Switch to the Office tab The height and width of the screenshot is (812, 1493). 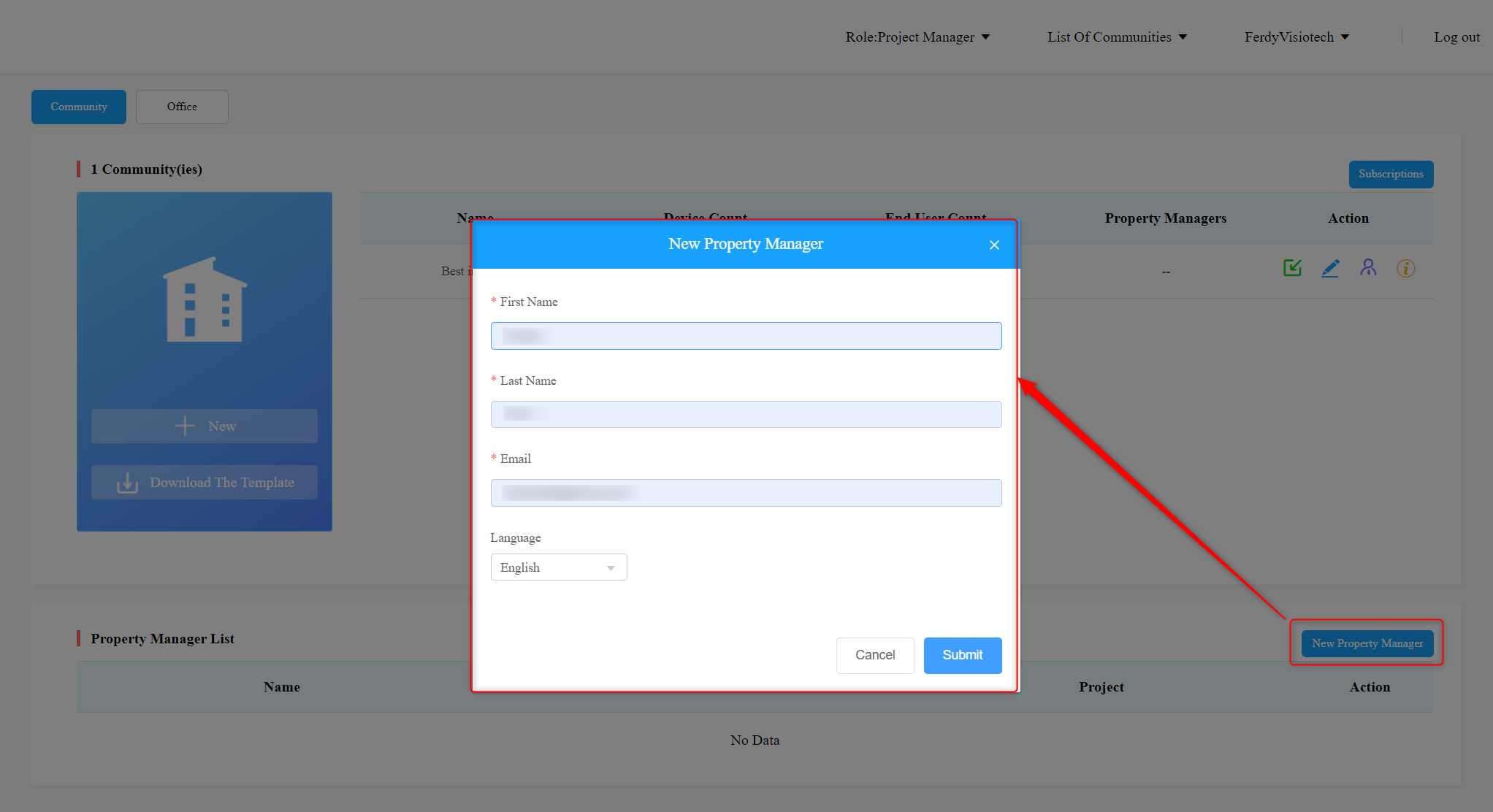click(182, 107)
